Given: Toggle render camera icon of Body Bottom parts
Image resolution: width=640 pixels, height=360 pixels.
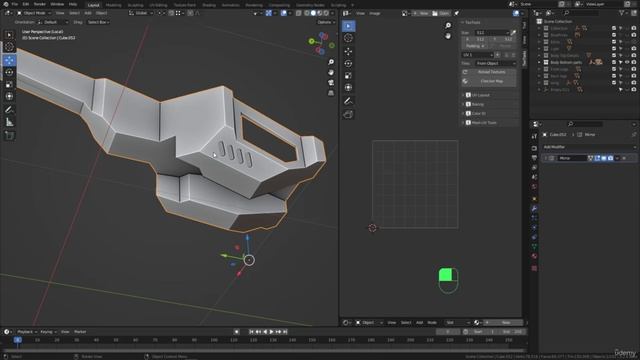Looking at the screenshot, I should (x=634, y=62).
